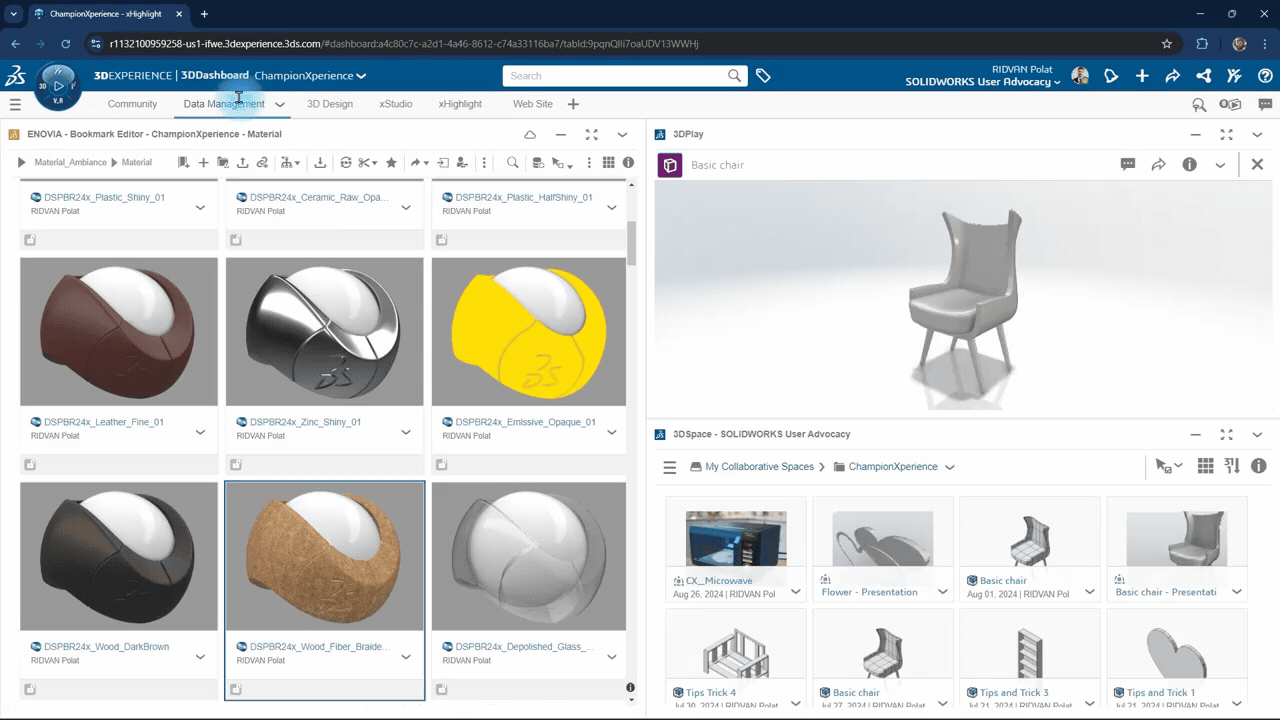Click the plus Add icon in top bar
This screenshot has height=720, width=1280.
[1142, 76]
